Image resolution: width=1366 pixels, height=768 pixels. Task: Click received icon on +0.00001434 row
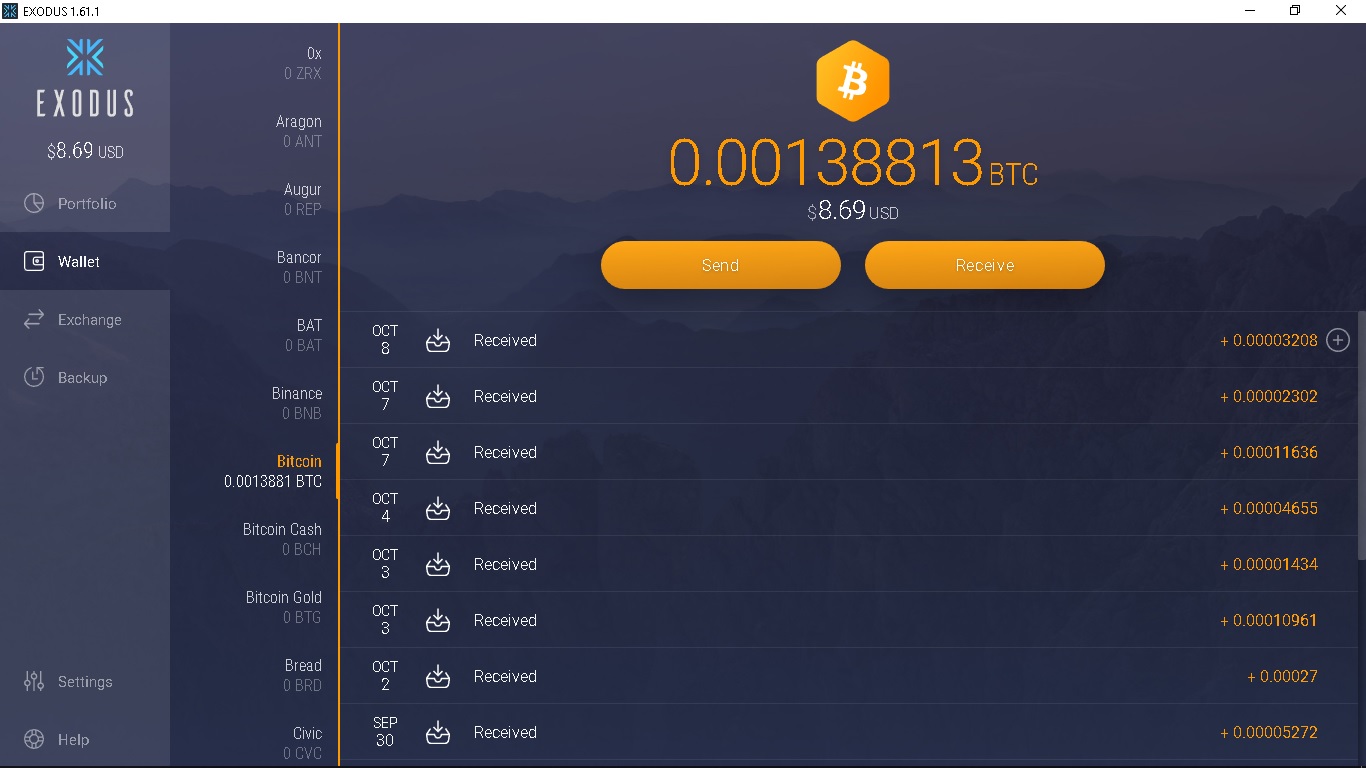tap(438, 564)
